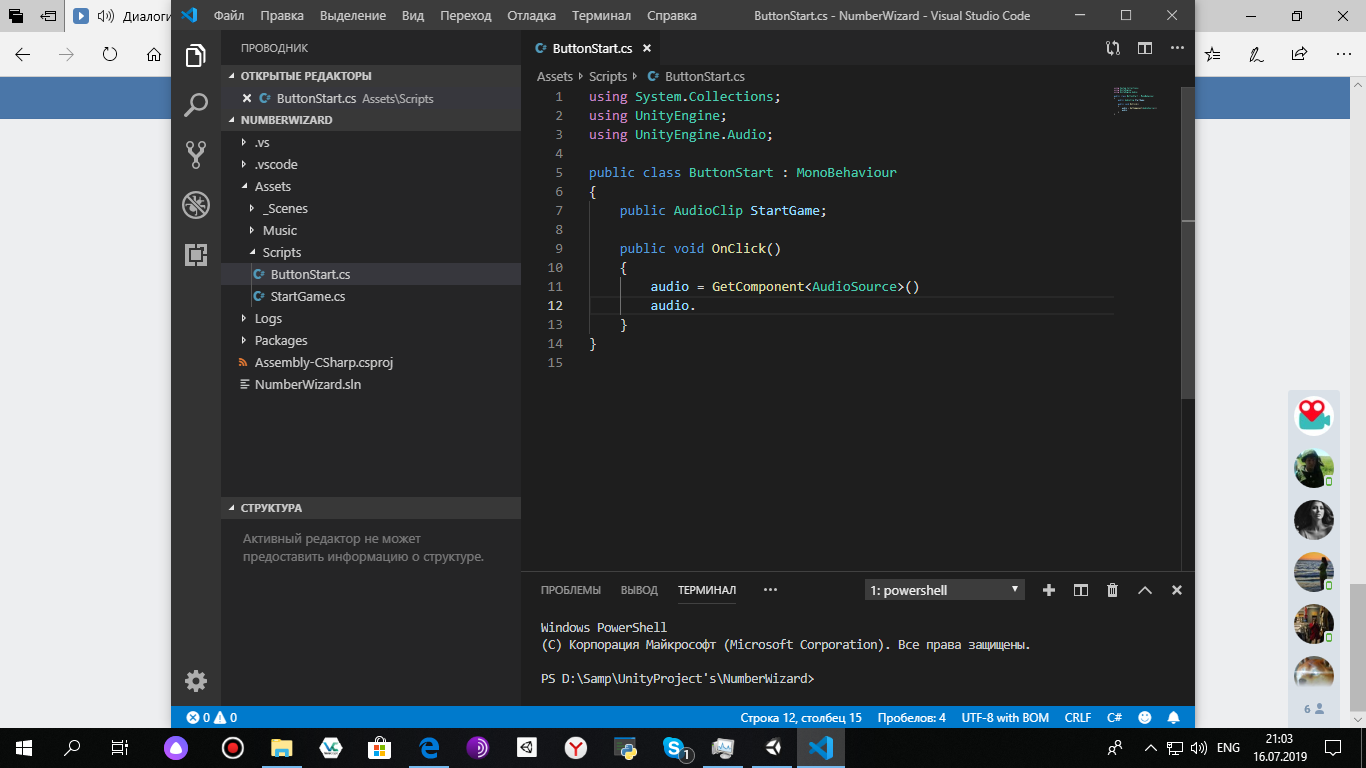Open the Extensions view in the activity bar
The width and height of the screenshot is (1366, 768).
[x=196, y=254]
